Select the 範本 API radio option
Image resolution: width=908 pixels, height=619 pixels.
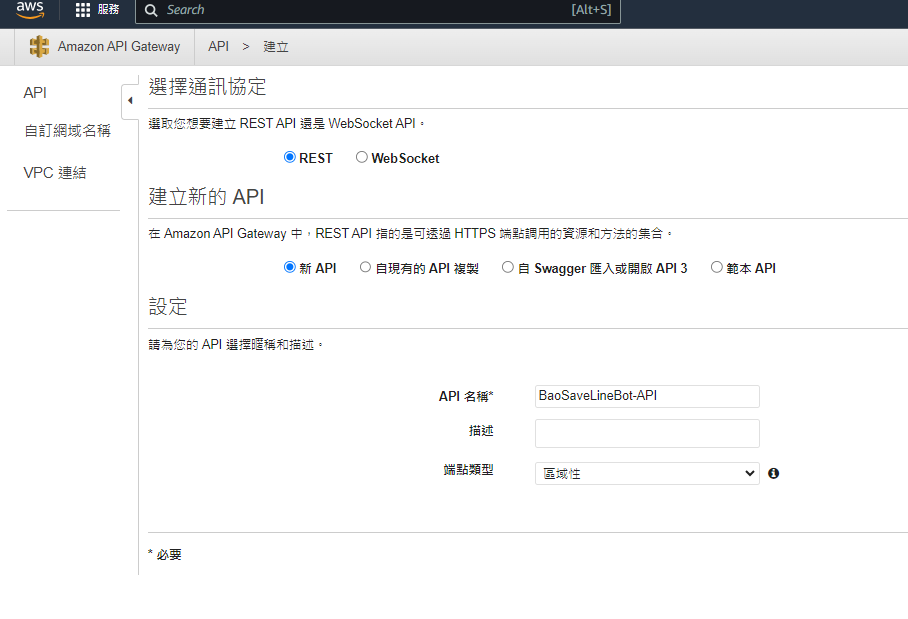pos(716,267)
